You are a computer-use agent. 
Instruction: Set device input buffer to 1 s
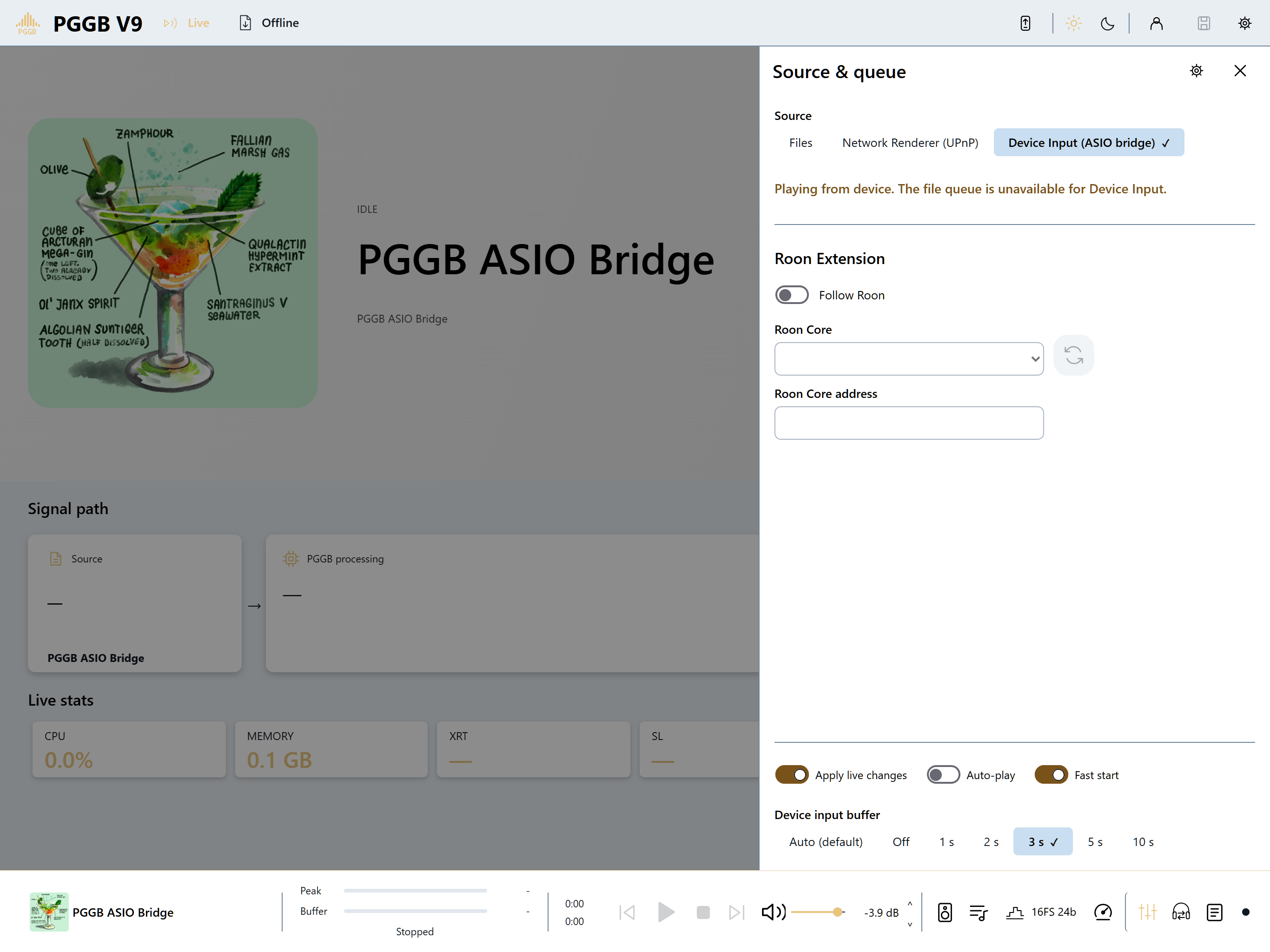[946, 841]
